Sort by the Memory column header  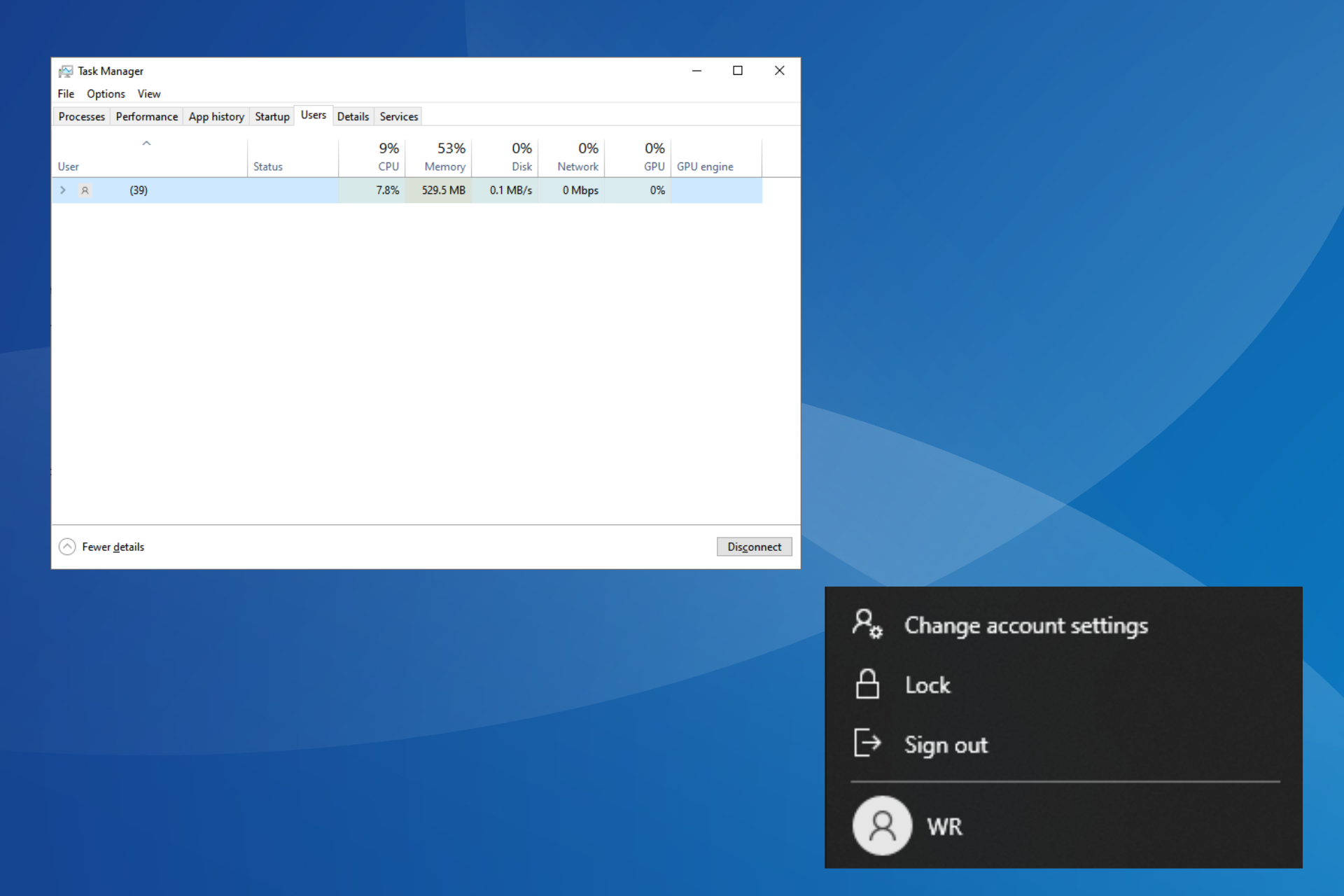(x=438, y=158)
